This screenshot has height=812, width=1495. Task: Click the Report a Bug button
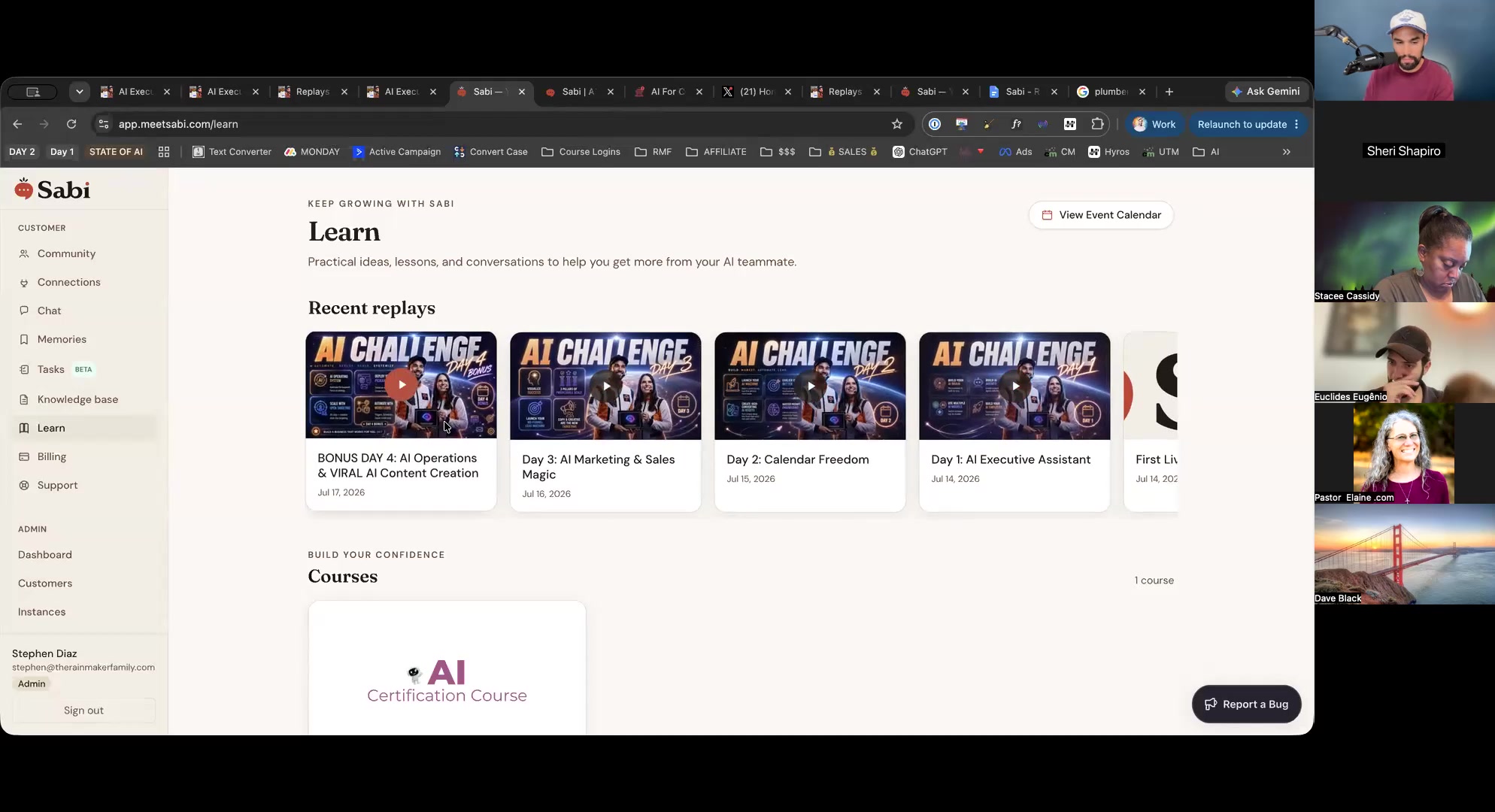coord(1247,704)
